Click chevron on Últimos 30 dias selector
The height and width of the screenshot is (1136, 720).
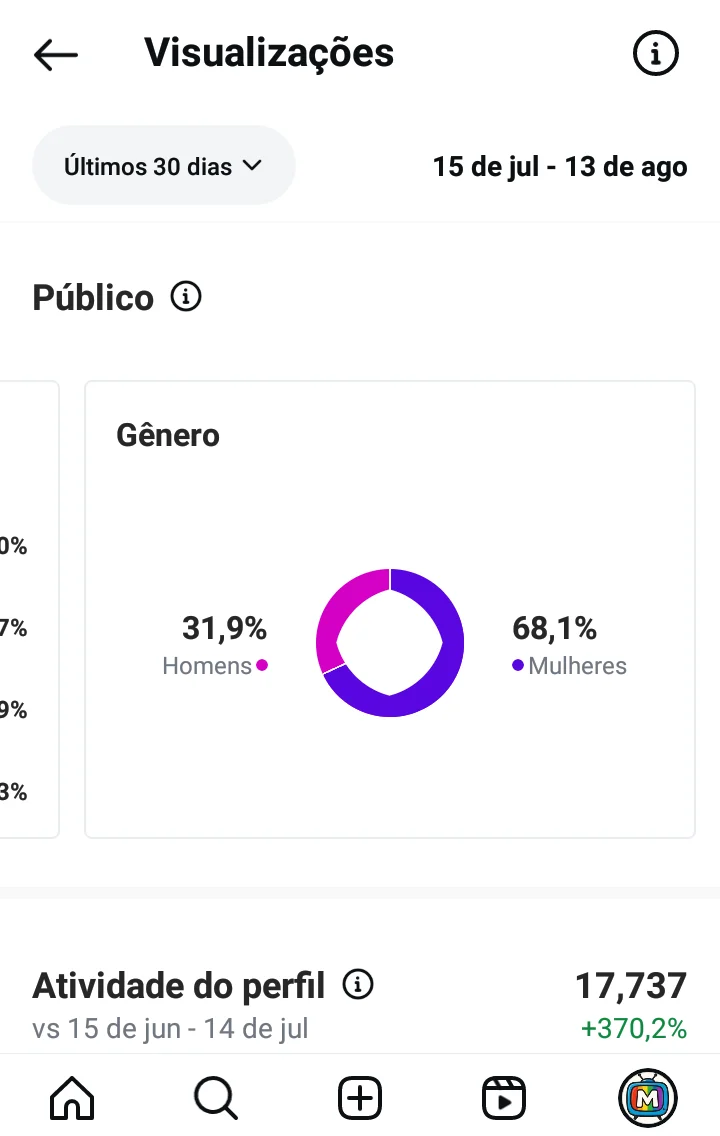click(x=252, y=165)
